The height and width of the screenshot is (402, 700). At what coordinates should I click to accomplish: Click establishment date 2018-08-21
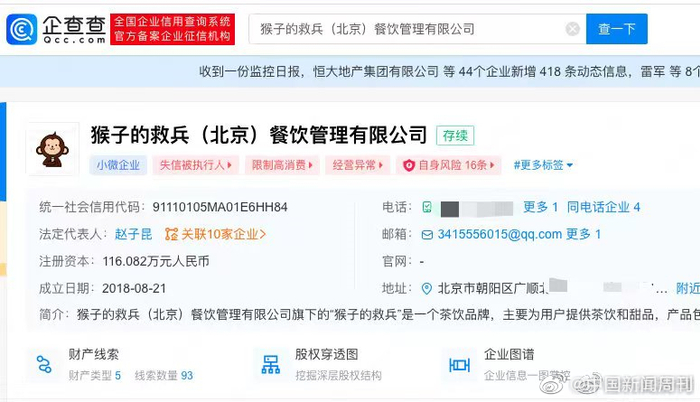coord(134,289)
